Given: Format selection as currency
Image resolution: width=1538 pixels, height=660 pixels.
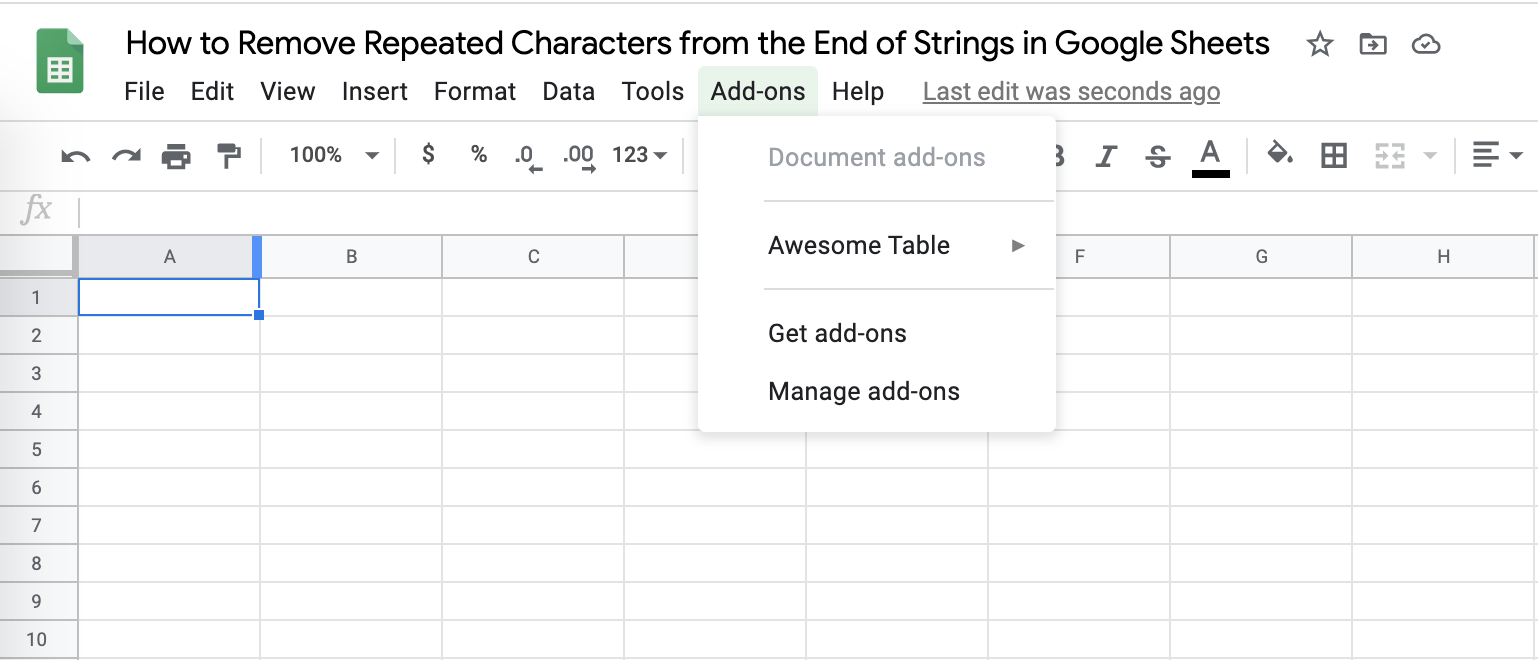Looking at the screenshot, I should click(x=428, y=155).
